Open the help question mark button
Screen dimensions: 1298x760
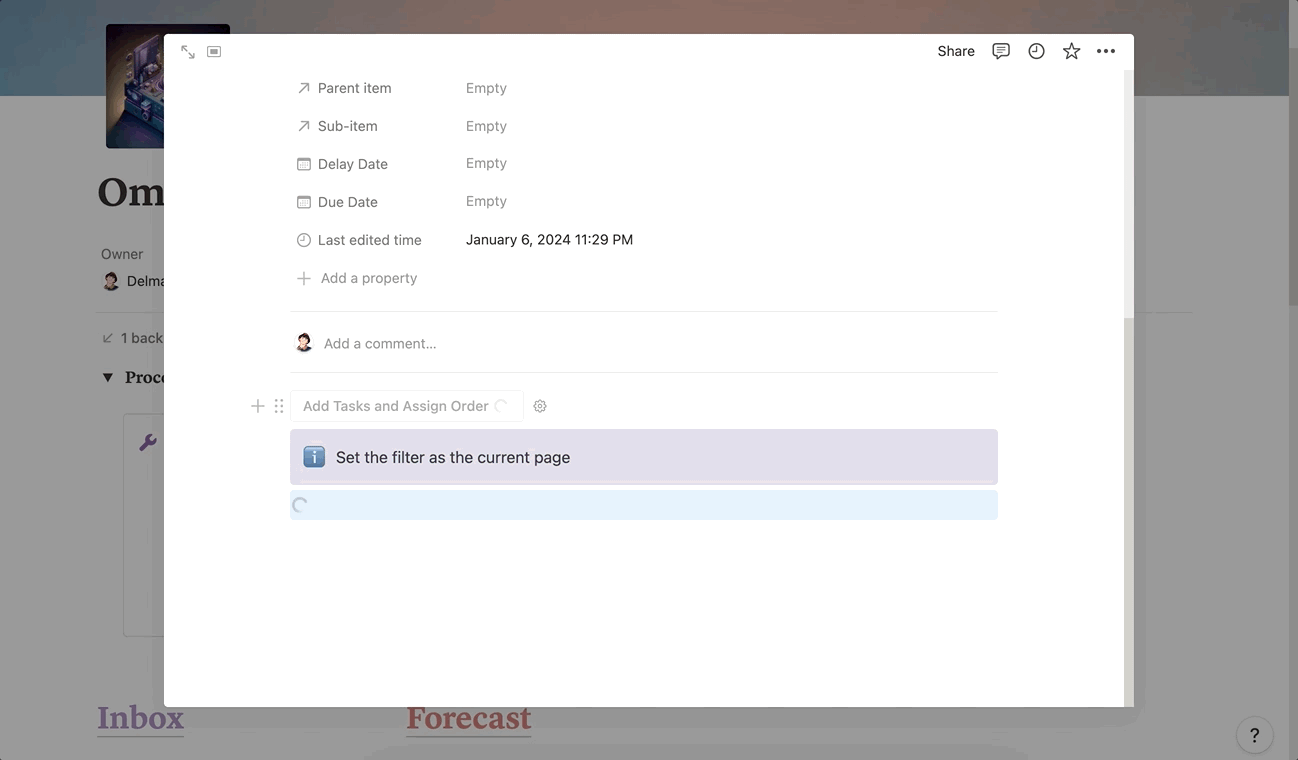tap(1255, 736)
